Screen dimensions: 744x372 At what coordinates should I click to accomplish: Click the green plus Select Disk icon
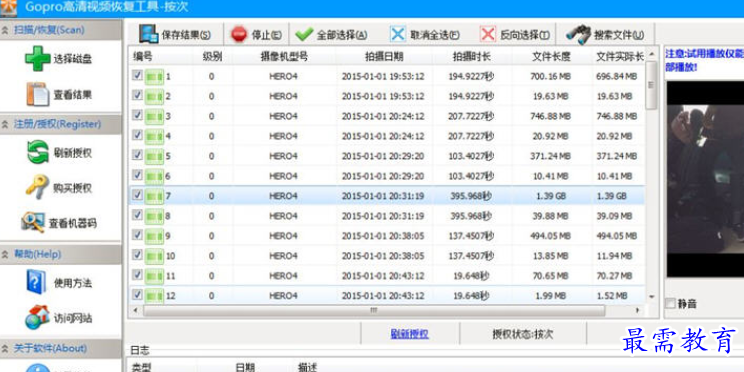pyautogui.click(x=37, y=59)
